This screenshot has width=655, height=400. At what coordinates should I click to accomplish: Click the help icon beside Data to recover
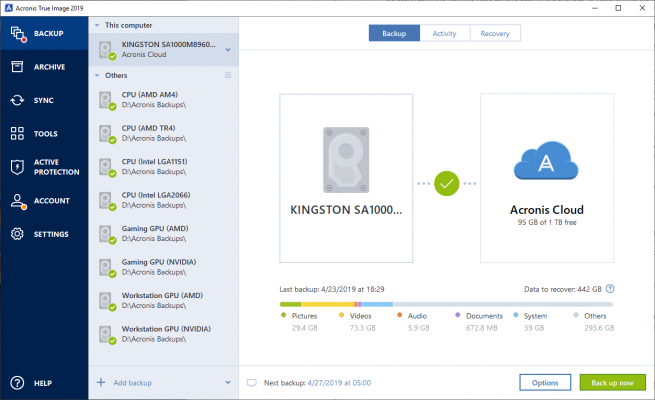coord(610,289)
